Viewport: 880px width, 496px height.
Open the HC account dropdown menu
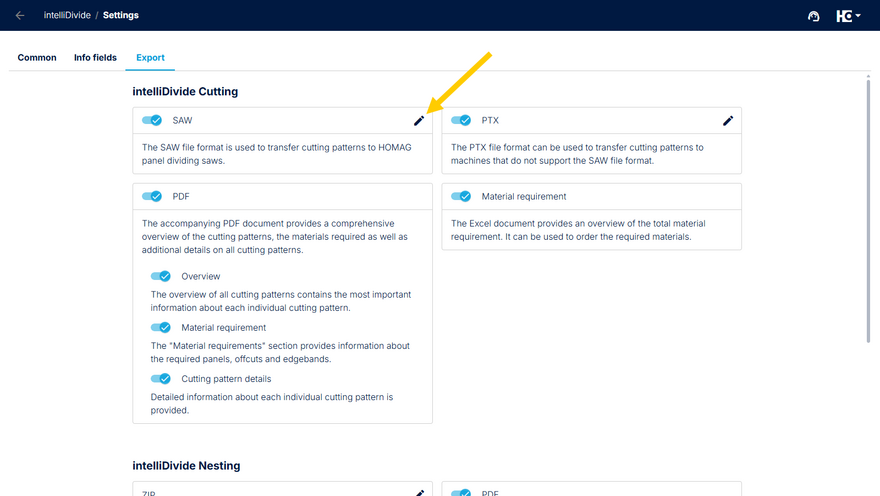(848, 16)
